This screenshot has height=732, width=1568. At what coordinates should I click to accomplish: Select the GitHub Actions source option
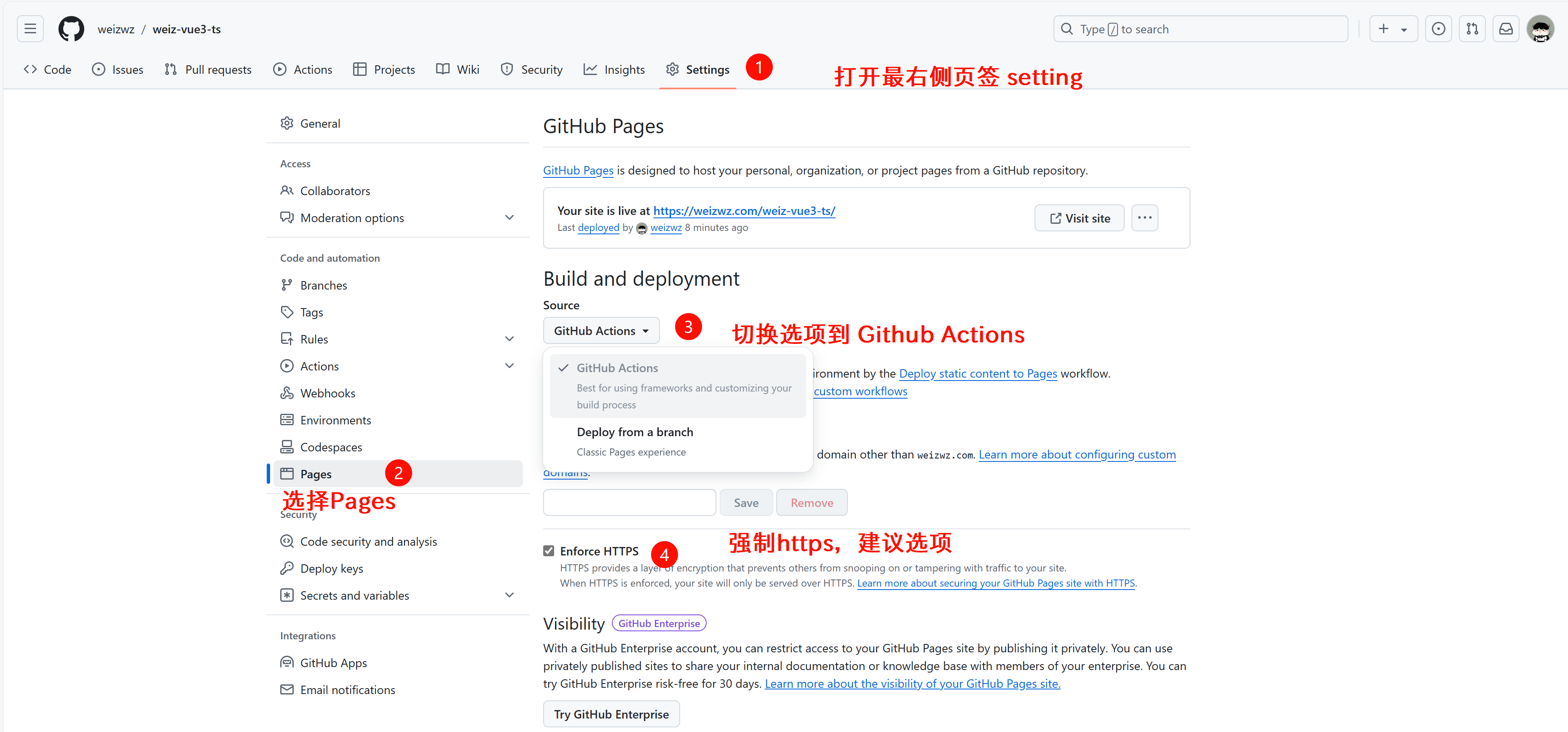[617, 367]
